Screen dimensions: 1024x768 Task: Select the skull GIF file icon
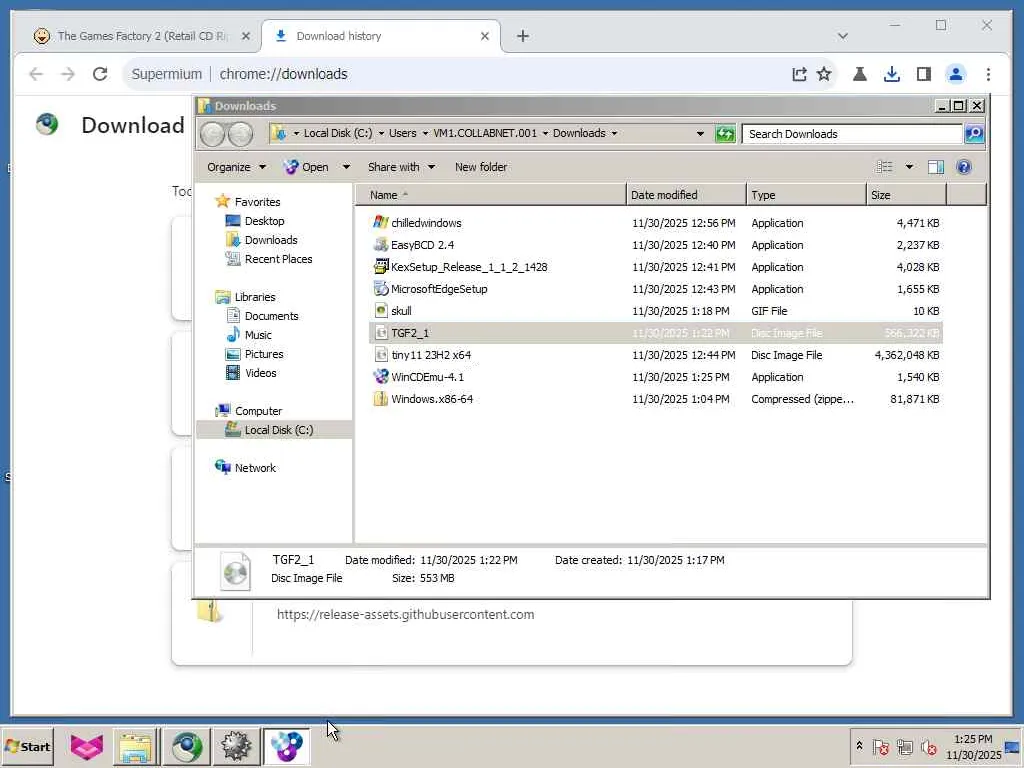point(381,311)
